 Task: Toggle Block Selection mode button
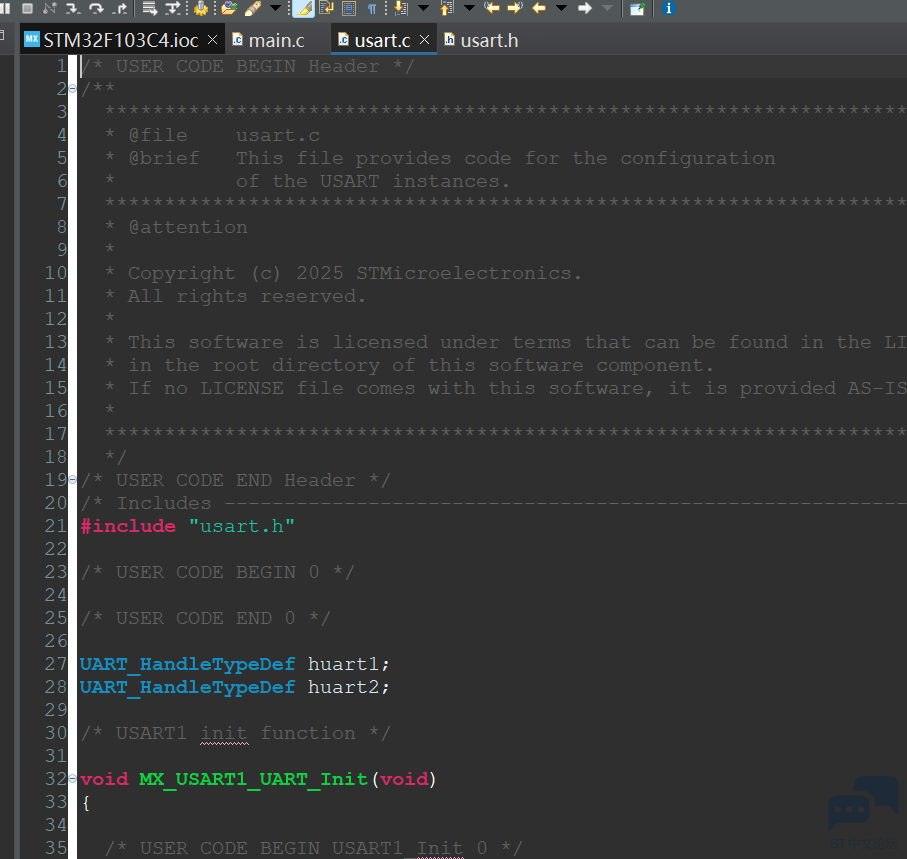click(x=349, y=8)
